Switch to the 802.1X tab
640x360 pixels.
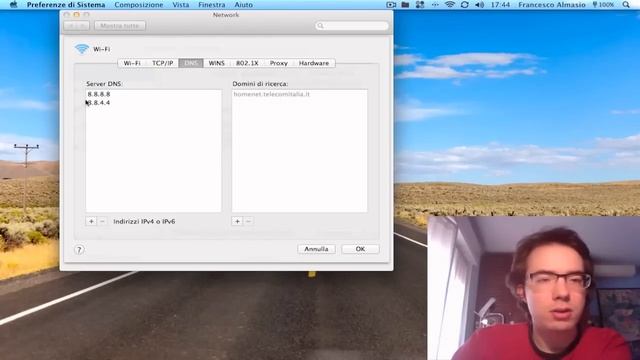point(247,63)
